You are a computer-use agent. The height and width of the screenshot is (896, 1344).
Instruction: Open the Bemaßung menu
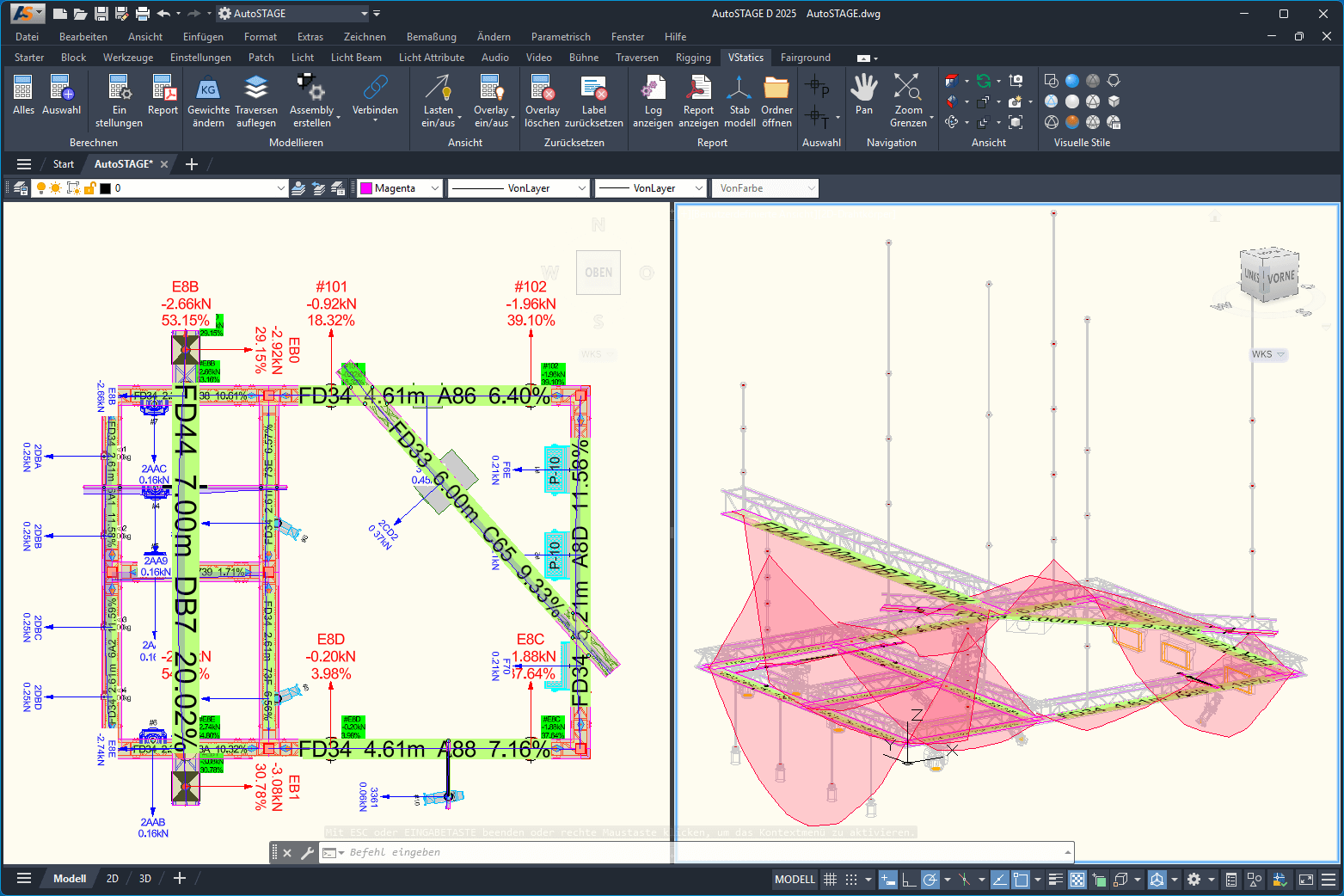(x=431, y=37)
